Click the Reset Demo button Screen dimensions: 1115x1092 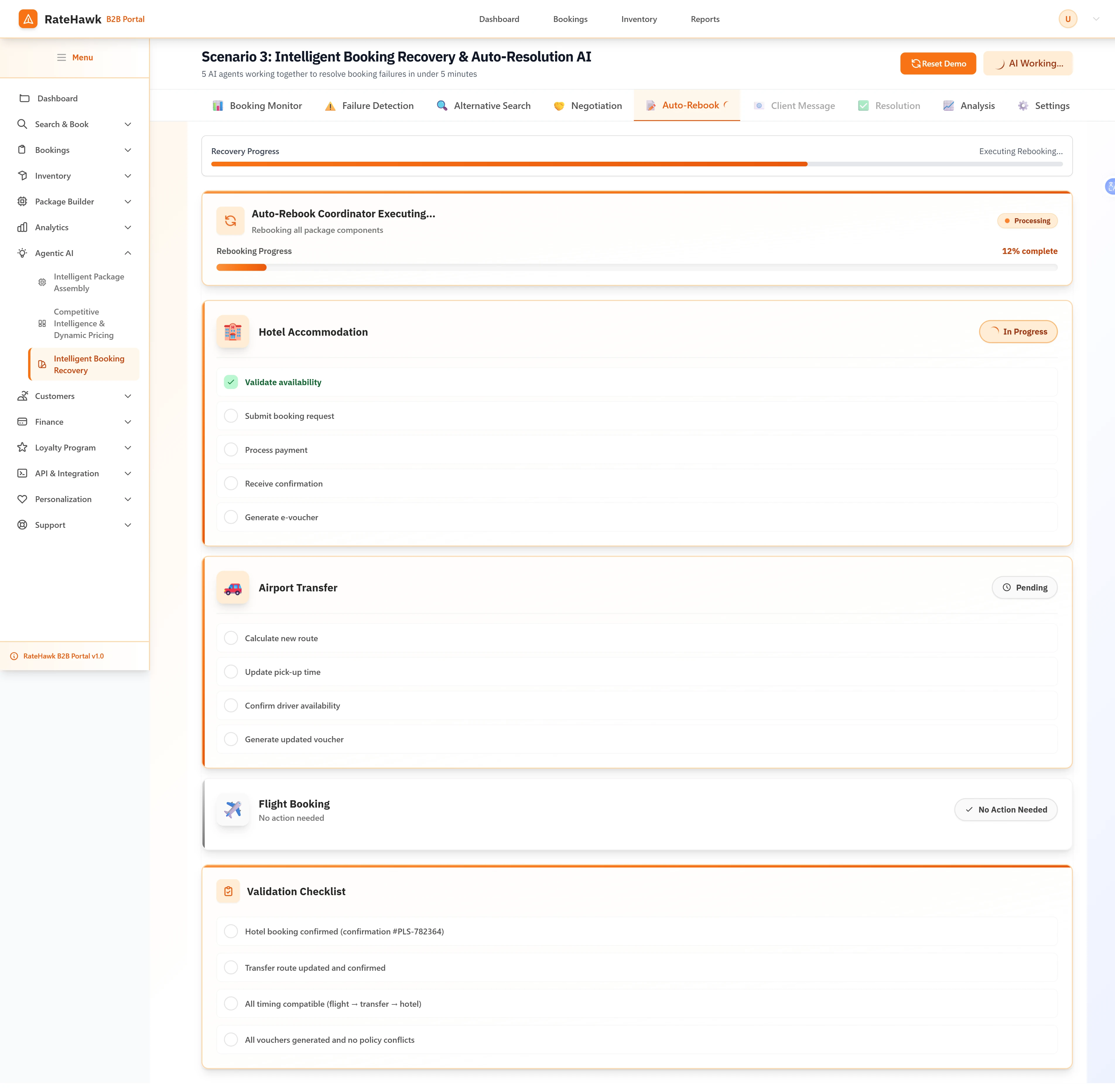point(938,63)
